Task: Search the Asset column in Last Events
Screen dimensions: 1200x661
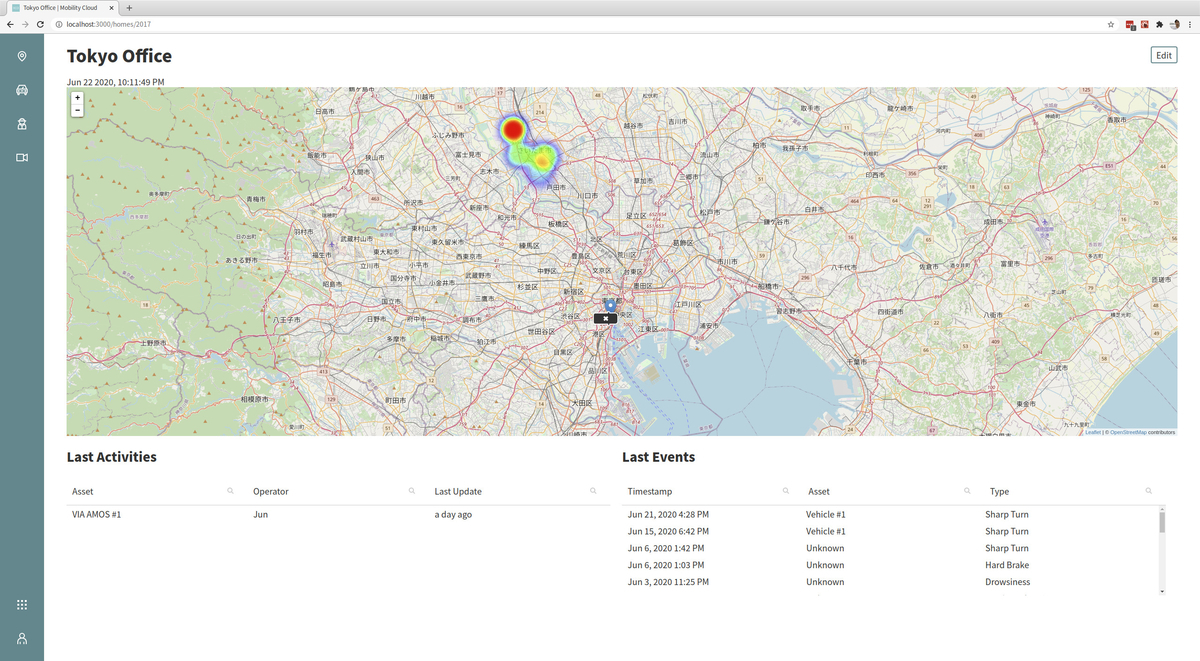Action: point(967,491)
